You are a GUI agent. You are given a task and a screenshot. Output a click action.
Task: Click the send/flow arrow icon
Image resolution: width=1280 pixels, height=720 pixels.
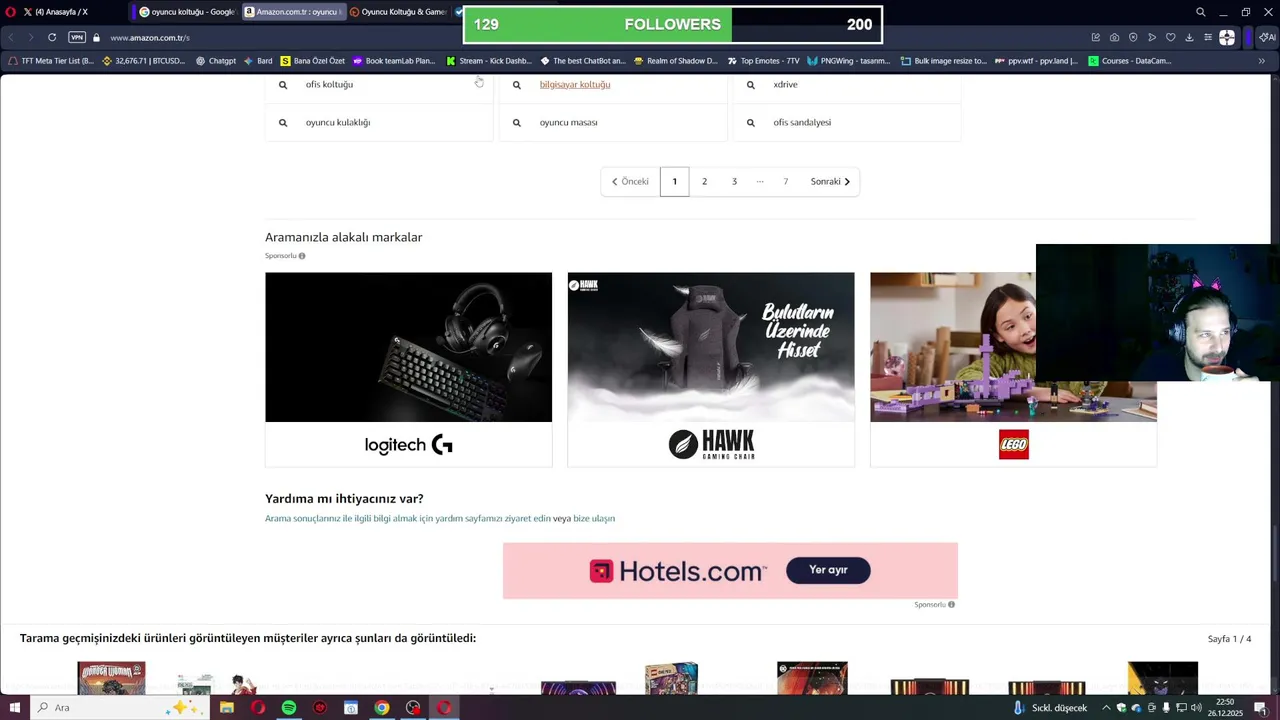point(1152,38)
